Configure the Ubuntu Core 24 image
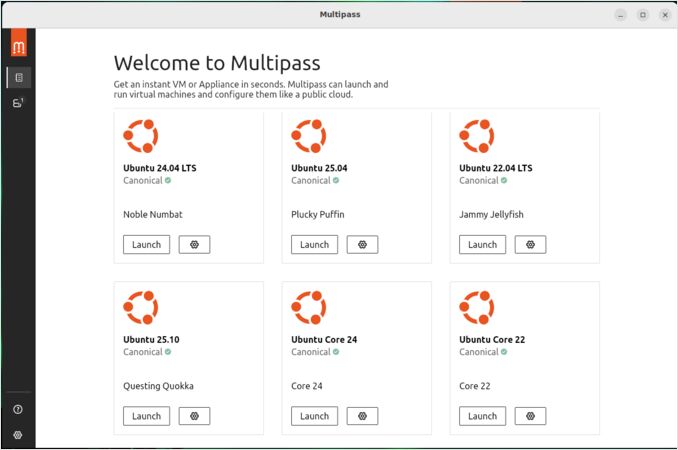 point(362,416)
